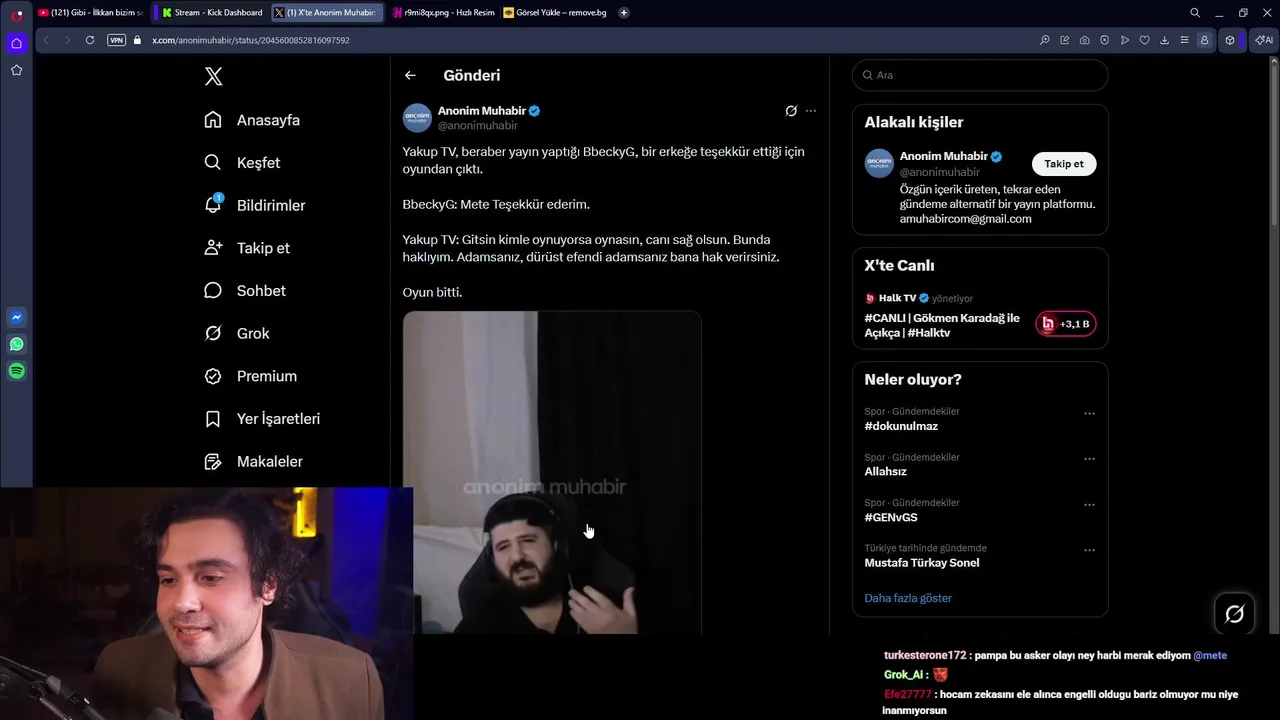Focus the Ara search field
The width and height of the screenshot is (1280, 720).
click(x=980, y=75)
